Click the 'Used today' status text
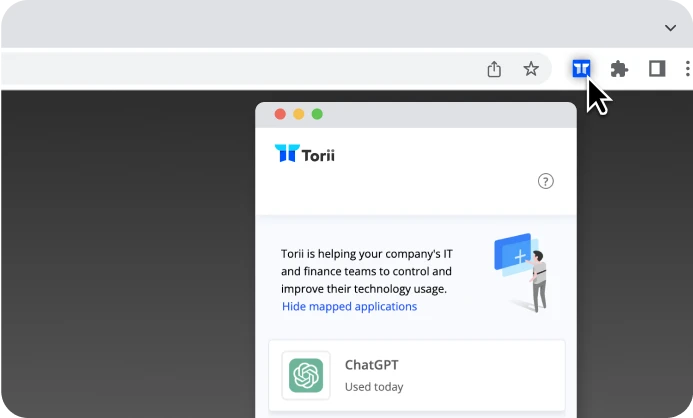Image resolution: width=693 pixels, height=418 pixels. 374,387
